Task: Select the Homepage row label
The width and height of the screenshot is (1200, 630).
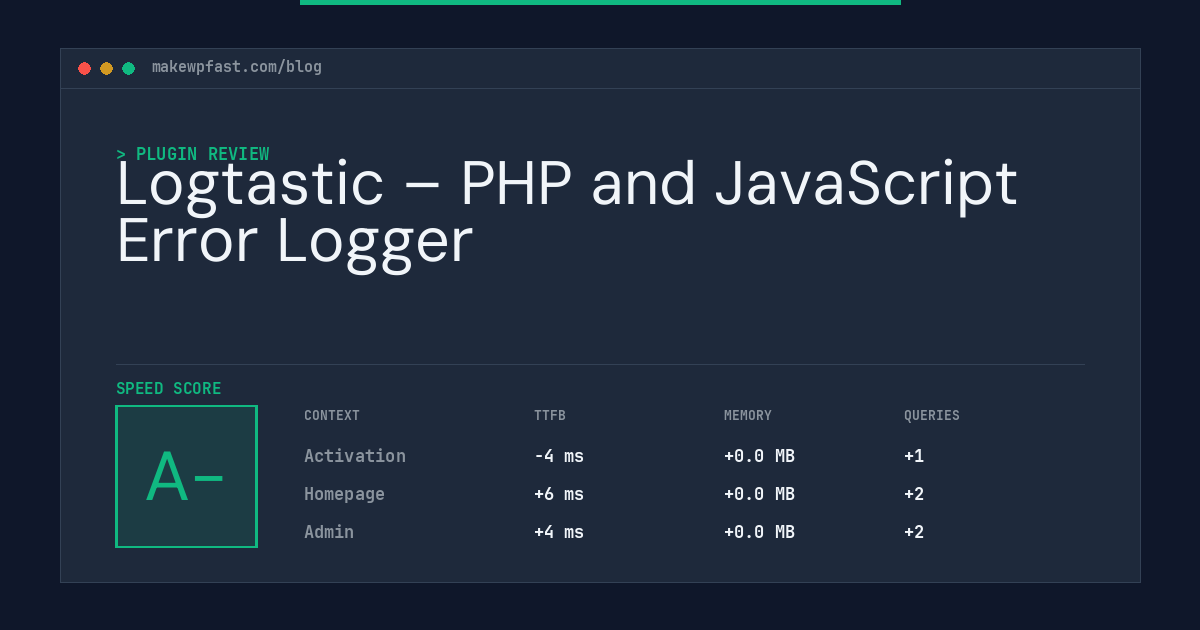Action: (x=344, y=494)
